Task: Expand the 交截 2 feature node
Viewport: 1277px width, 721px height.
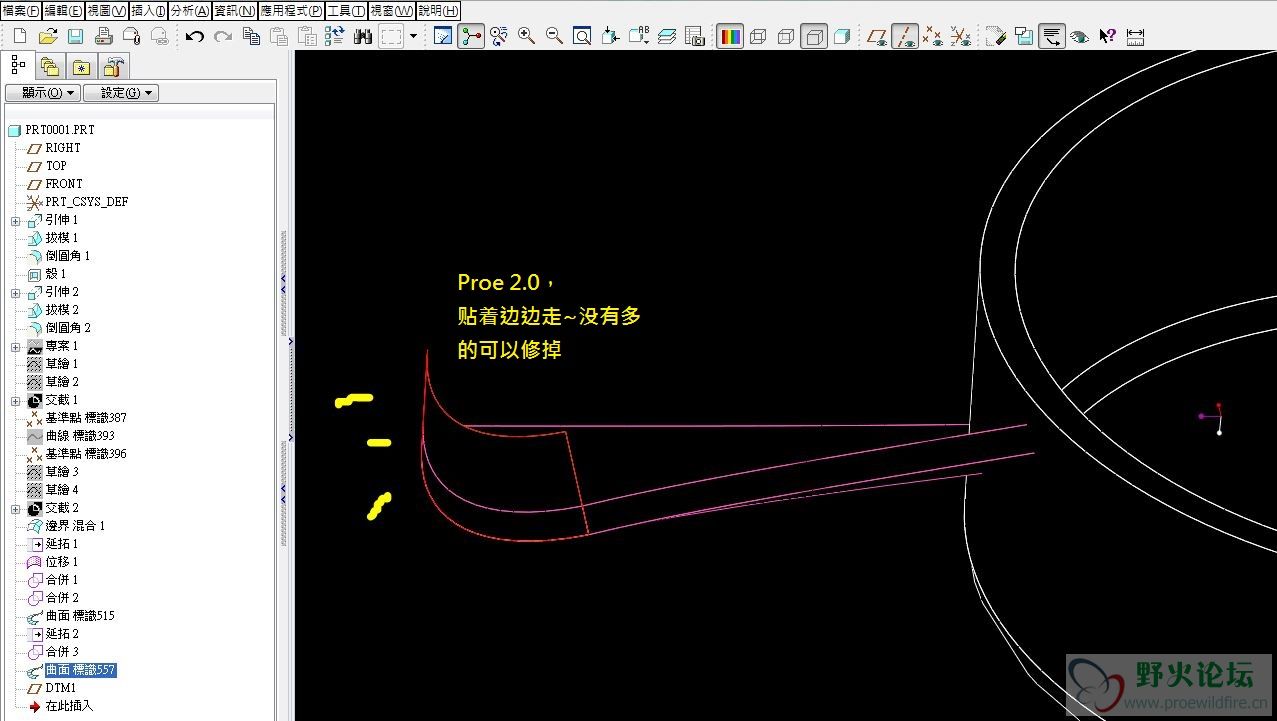Action: click(x=15, y=508)
